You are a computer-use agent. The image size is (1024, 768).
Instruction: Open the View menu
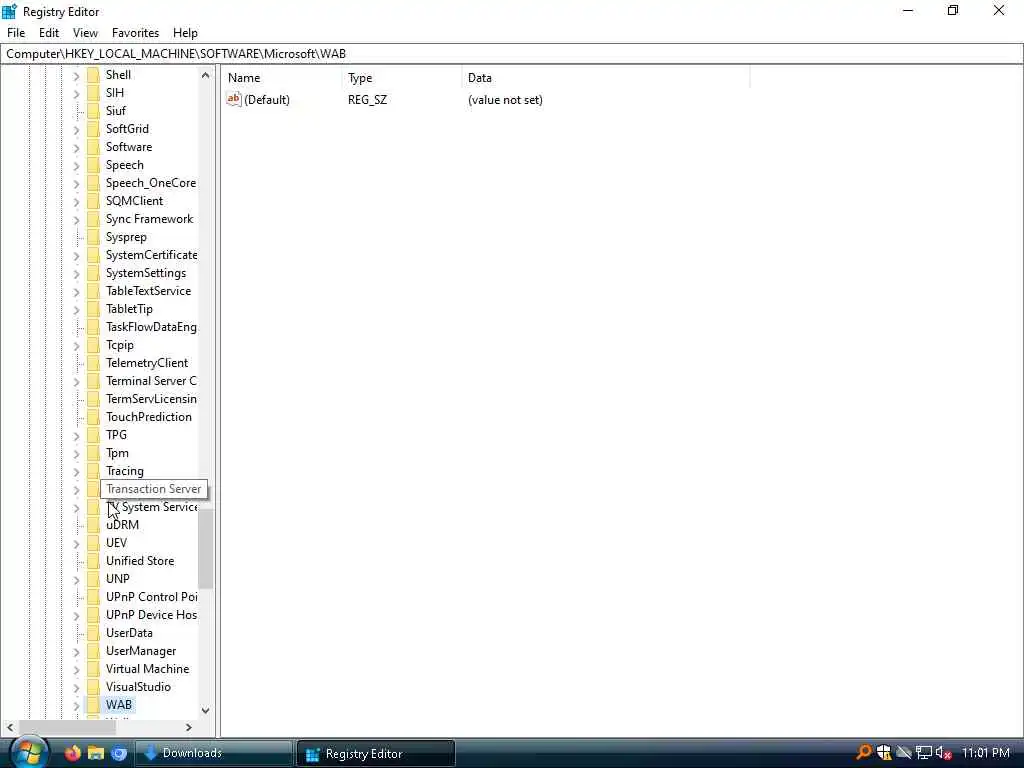click(85, 33)
